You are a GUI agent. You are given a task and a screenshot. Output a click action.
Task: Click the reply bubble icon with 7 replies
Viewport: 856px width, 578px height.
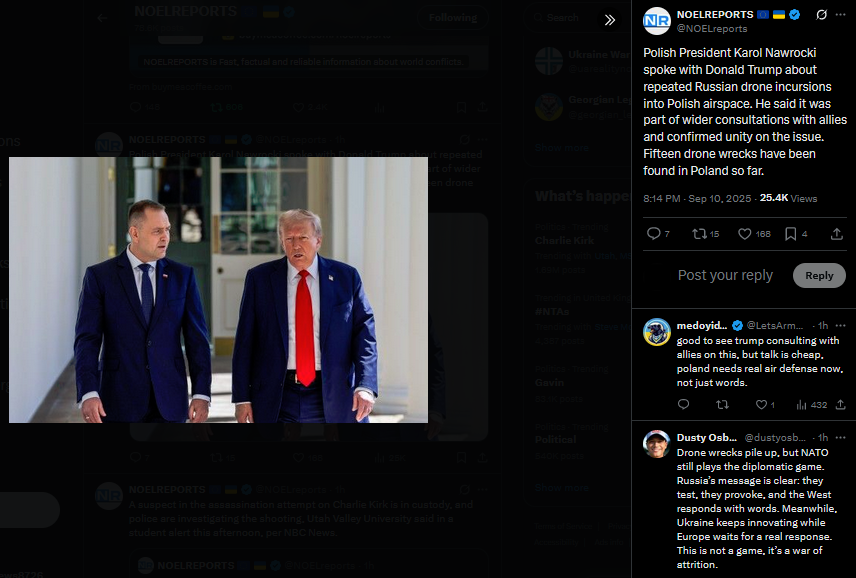[658, 234]
